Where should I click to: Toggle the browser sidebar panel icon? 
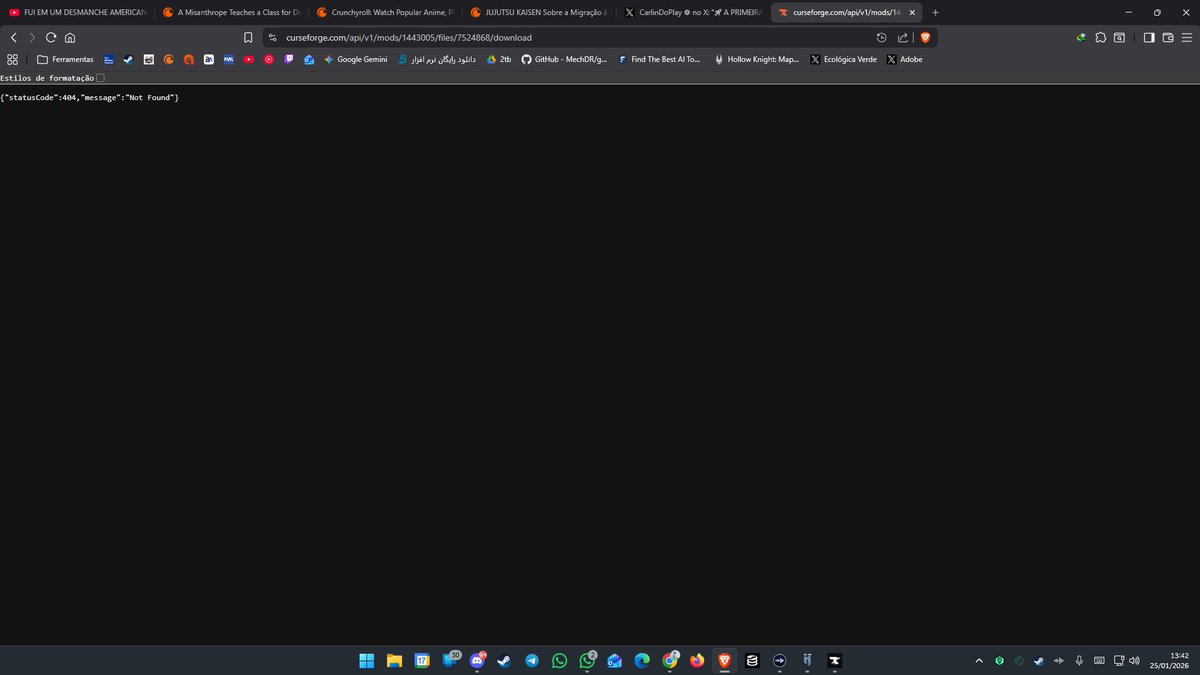1149,37
